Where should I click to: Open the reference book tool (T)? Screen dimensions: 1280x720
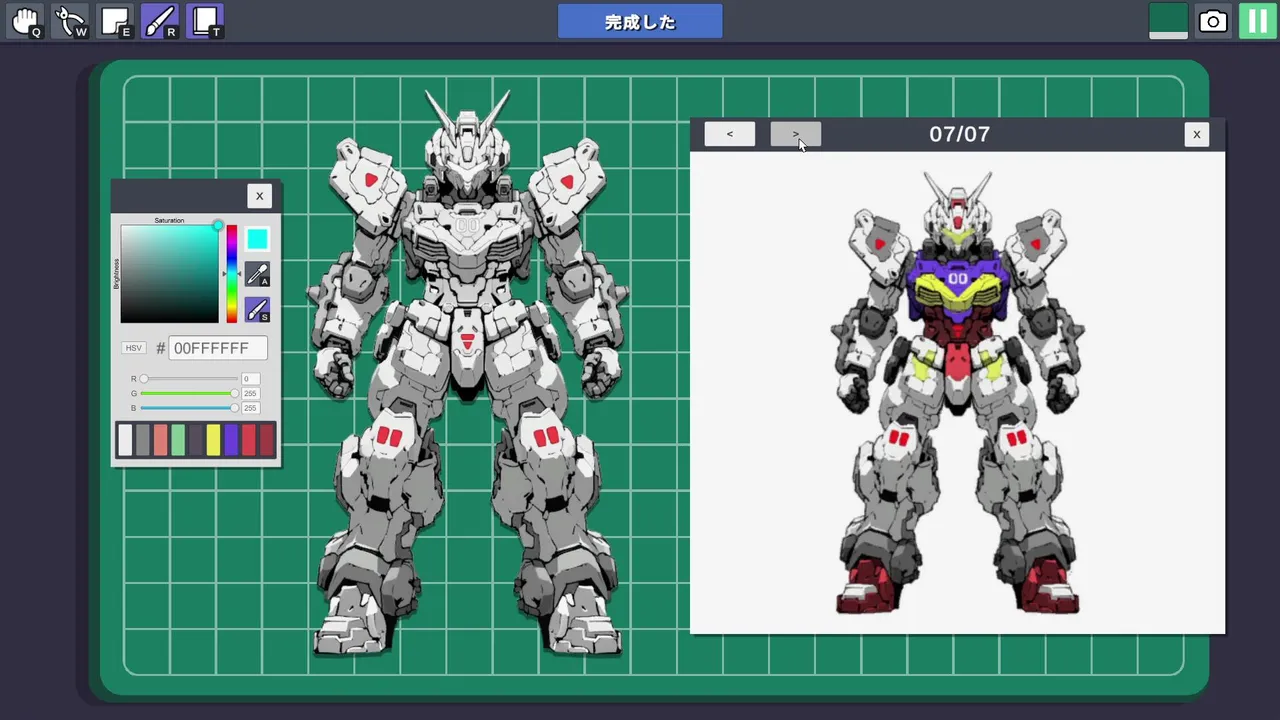205,21
